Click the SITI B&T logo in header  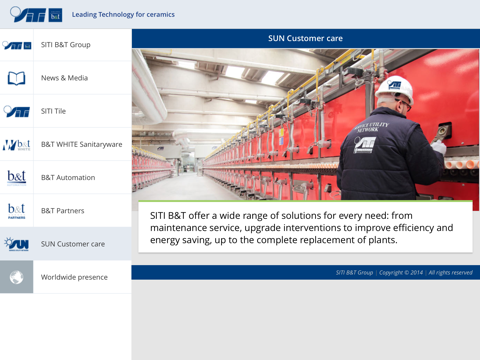[x=36, y=14]
